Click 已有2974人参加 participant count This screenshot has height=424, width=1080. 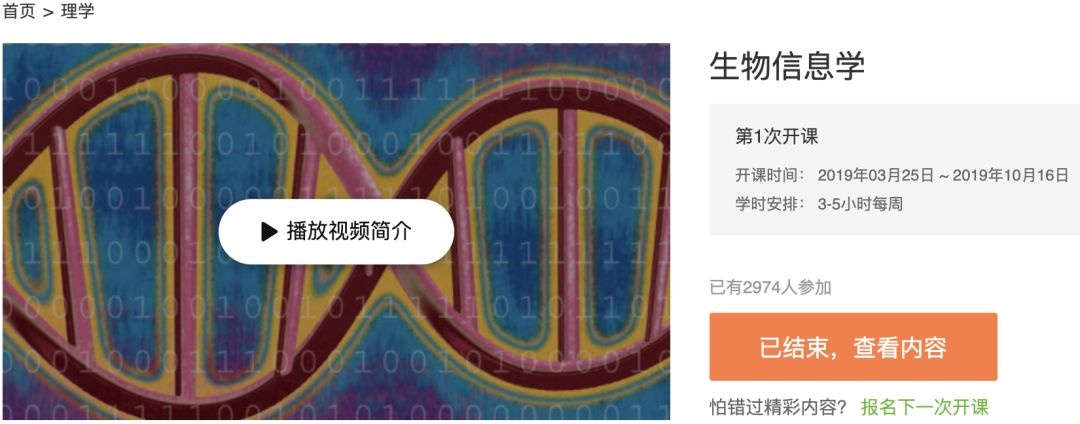coord(770,287)
